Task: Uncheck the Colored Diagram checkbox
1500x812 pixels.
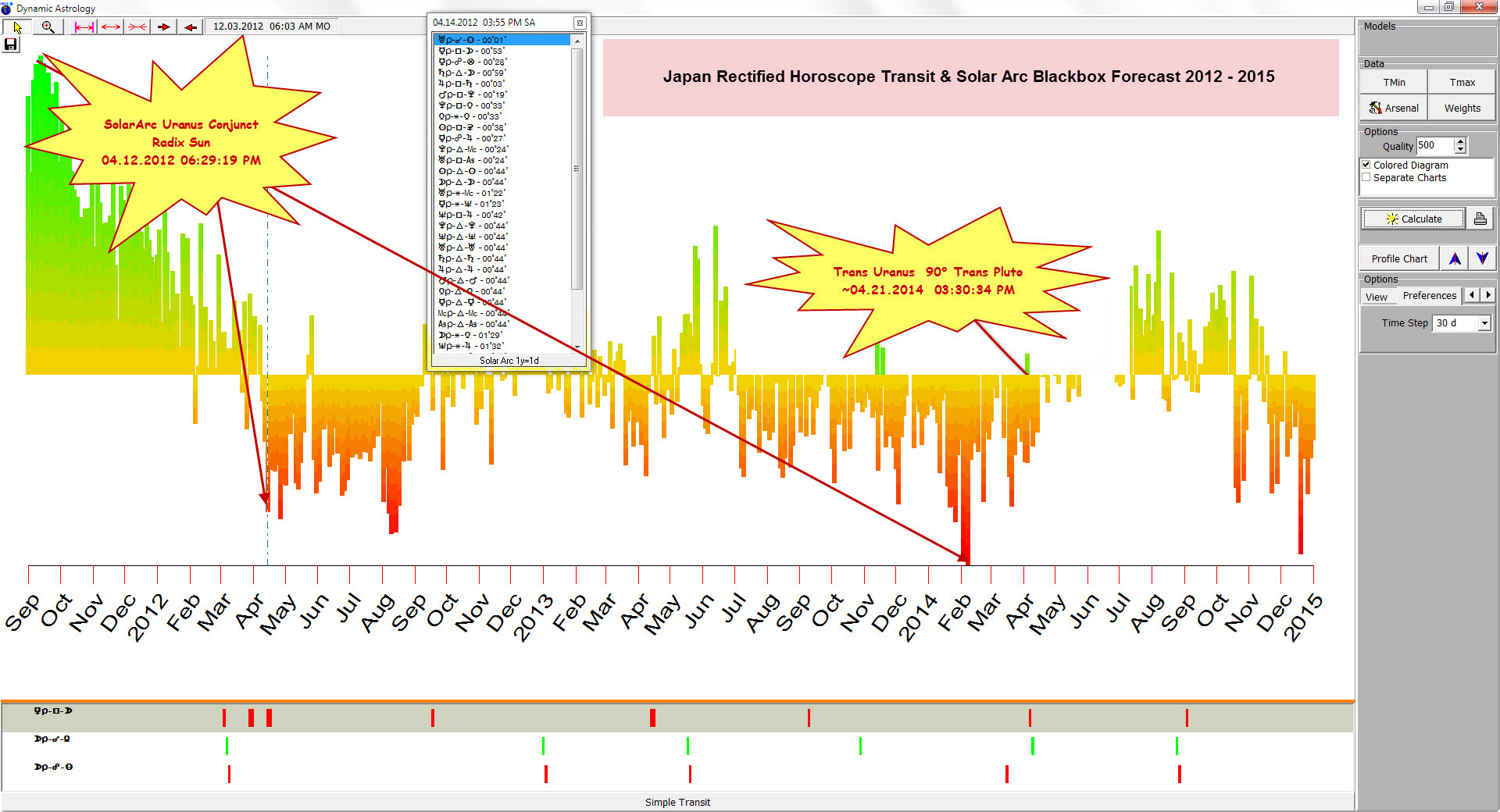Action: point(1366,165)
